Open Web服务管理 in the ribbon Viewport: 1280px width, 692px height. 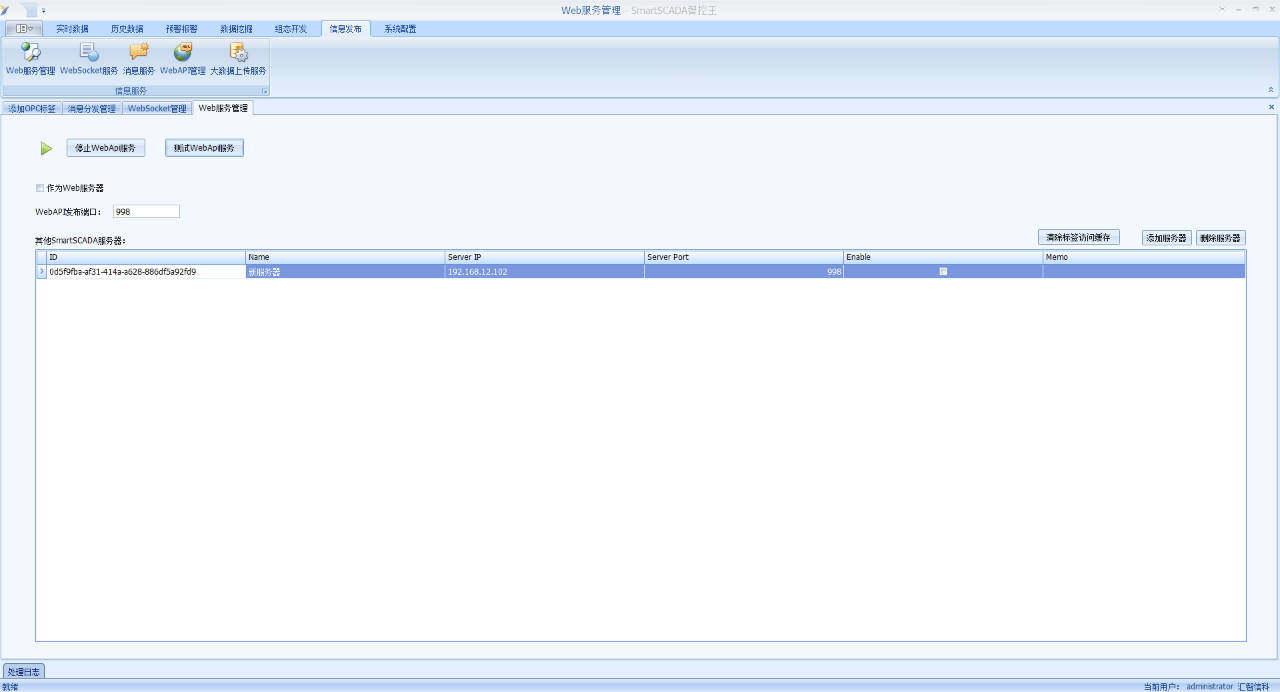pos(31,59)
